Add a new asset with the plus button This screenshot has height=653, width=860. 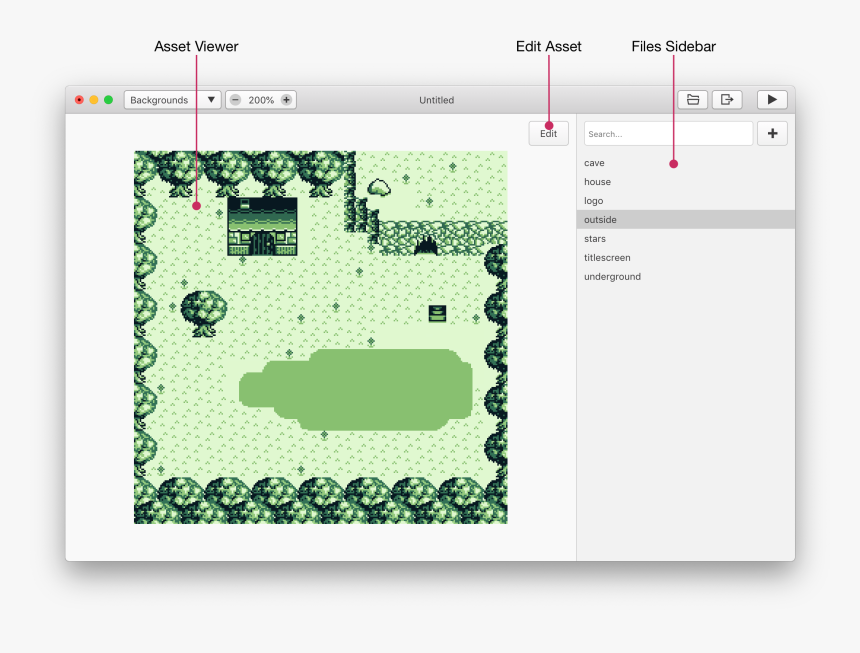click(x=772, y=134)
